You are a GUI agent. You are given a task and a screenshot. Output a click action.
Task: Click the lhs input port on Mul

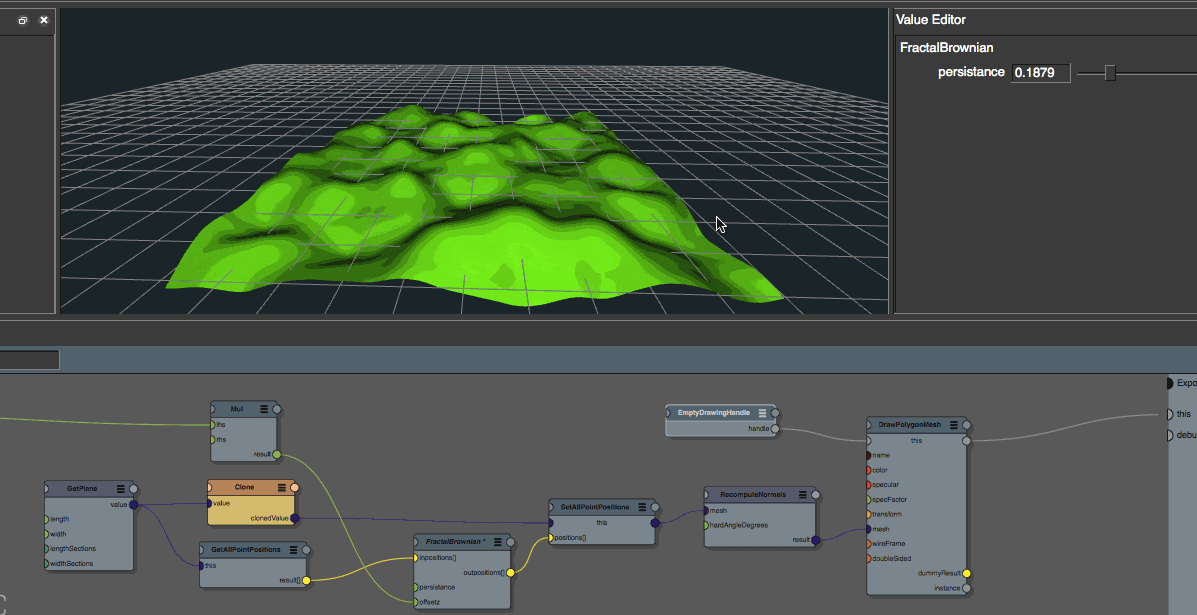[x=213, y=425]
